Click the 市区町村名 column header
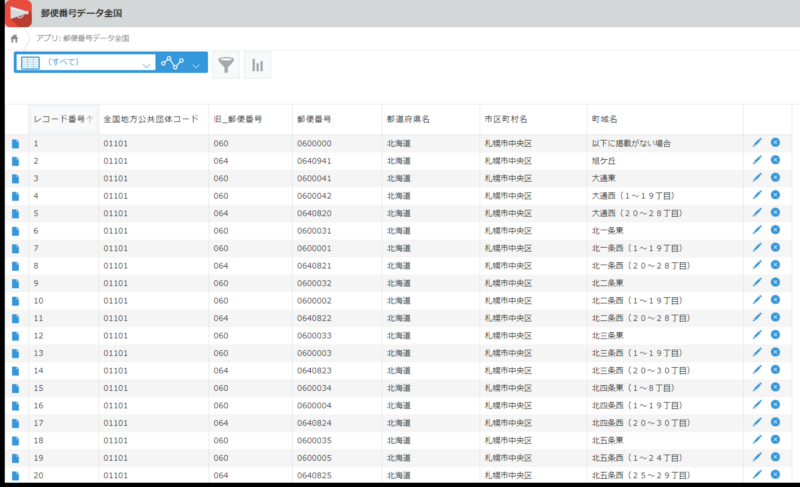 click(504, 118)
